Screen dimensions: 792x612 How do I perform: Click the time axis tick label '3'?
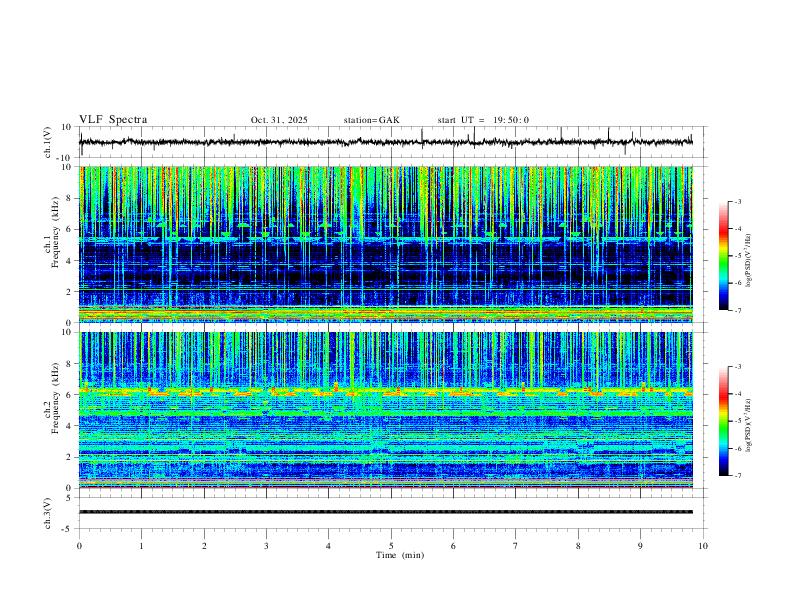coord(266,546)
